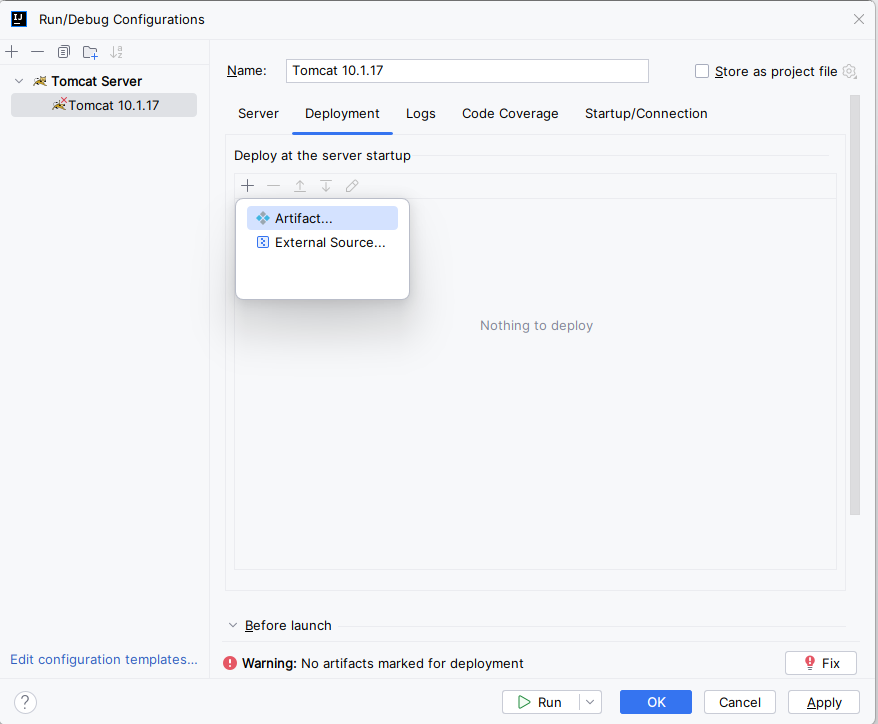
Task: Open the Edit configuration templates link
Action: point(104,660)
